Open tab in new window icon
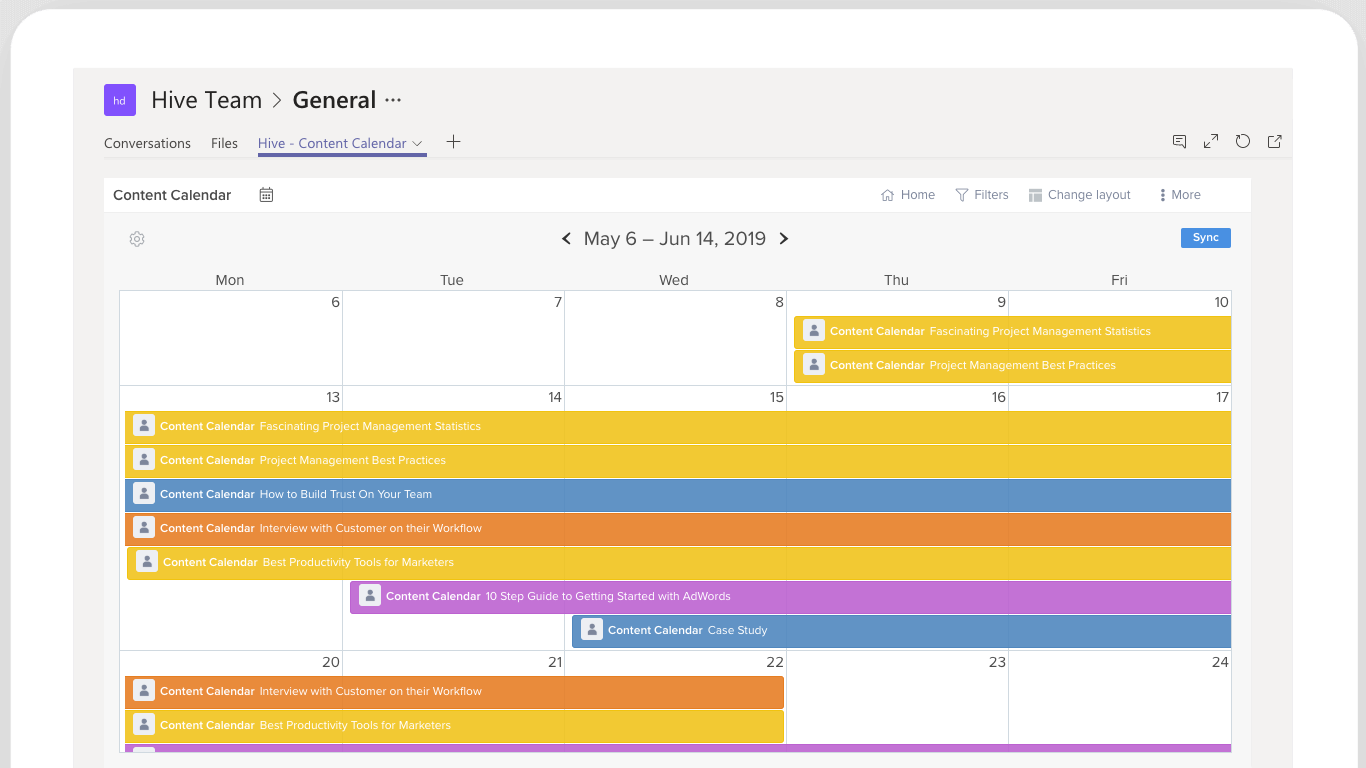 1275,142
